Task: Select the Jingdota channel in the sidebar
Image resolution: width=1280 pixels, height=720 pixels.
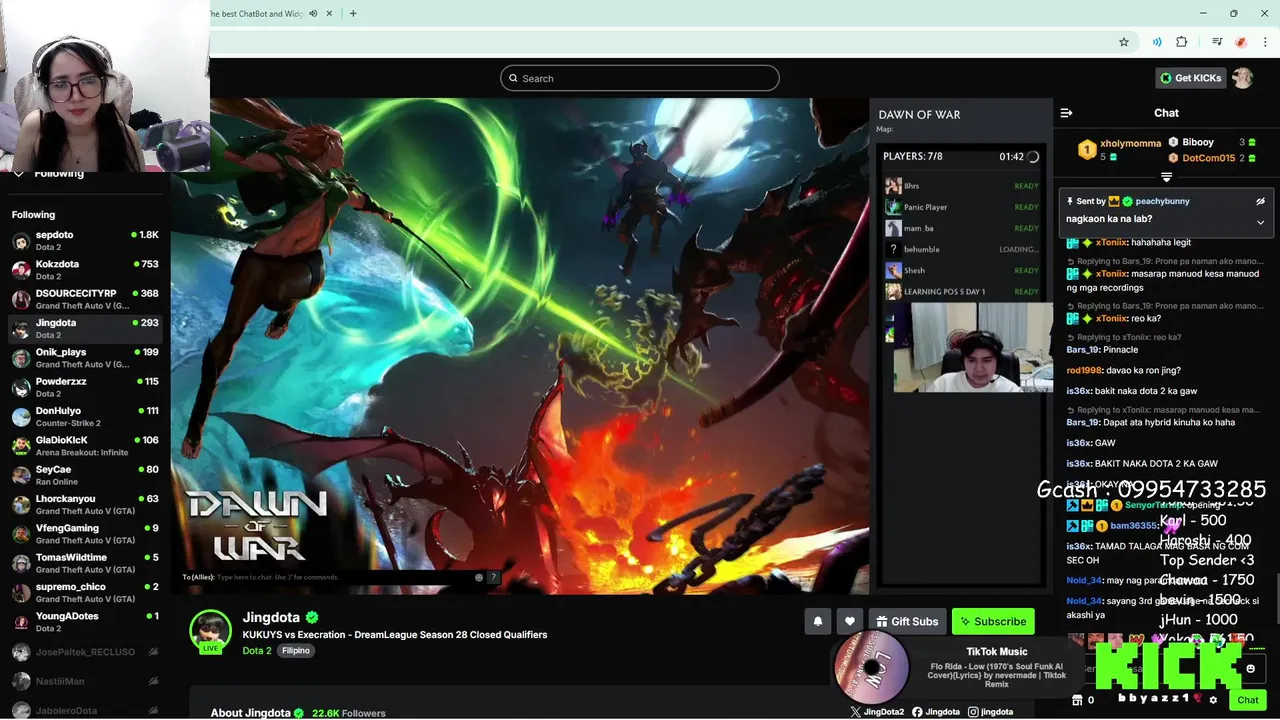Action: (86, 328)
